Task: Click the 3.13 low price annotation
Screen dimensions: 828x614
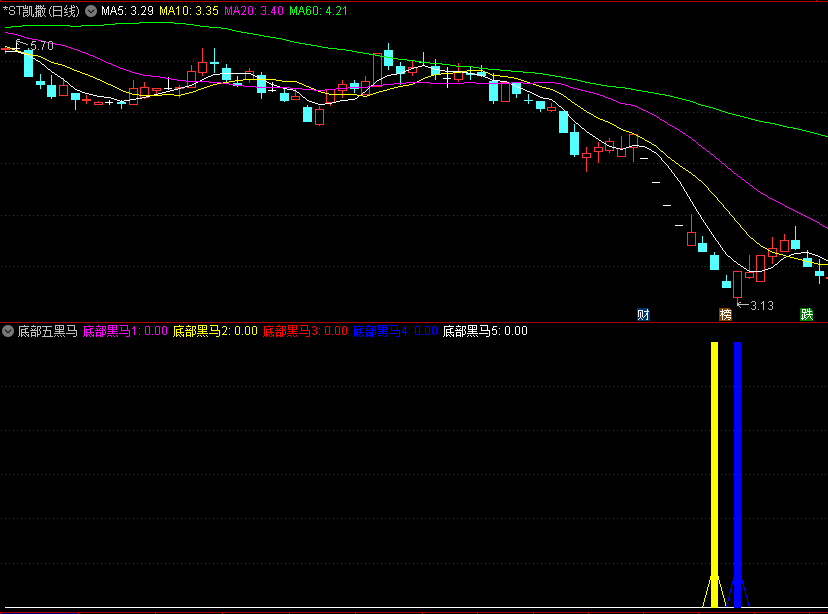Action: point(761,306)
